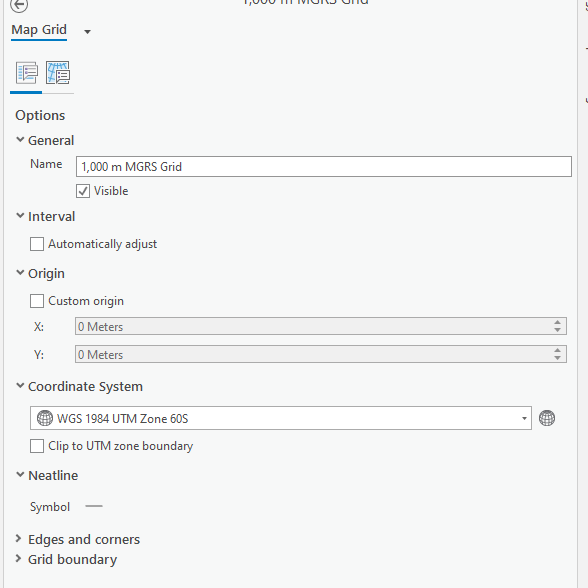Increase the X origin value with the up arrow
588x588 pixels.
point(558,322)
